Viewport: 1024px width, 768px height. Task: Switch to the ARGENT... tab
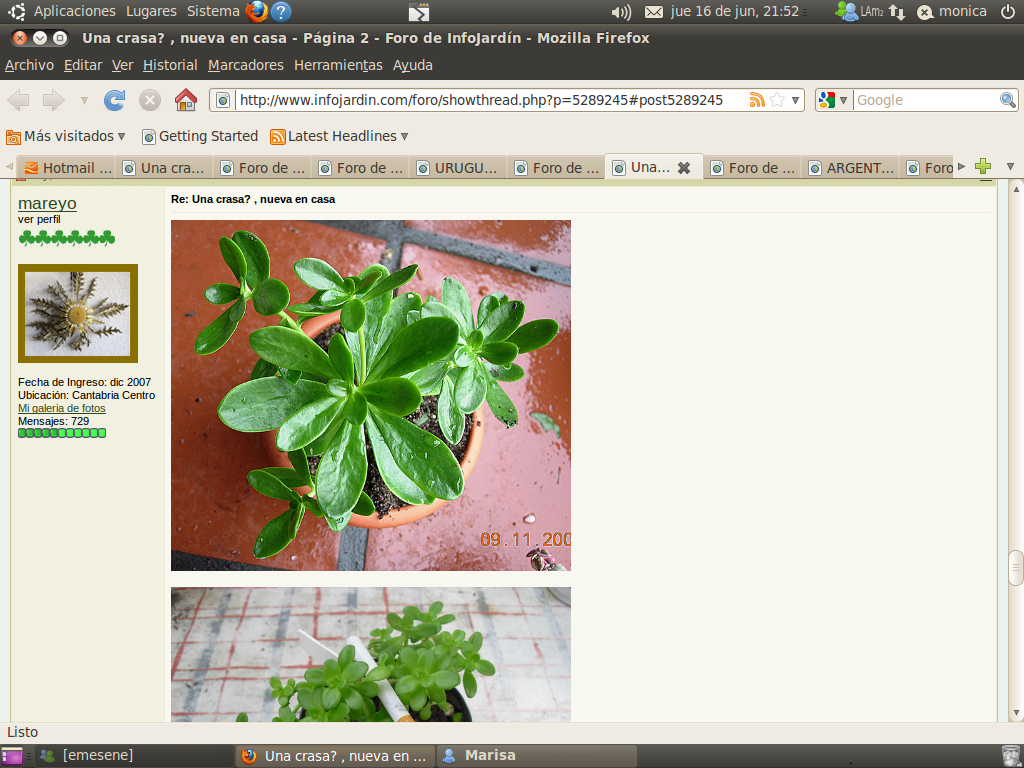[850, 168]
